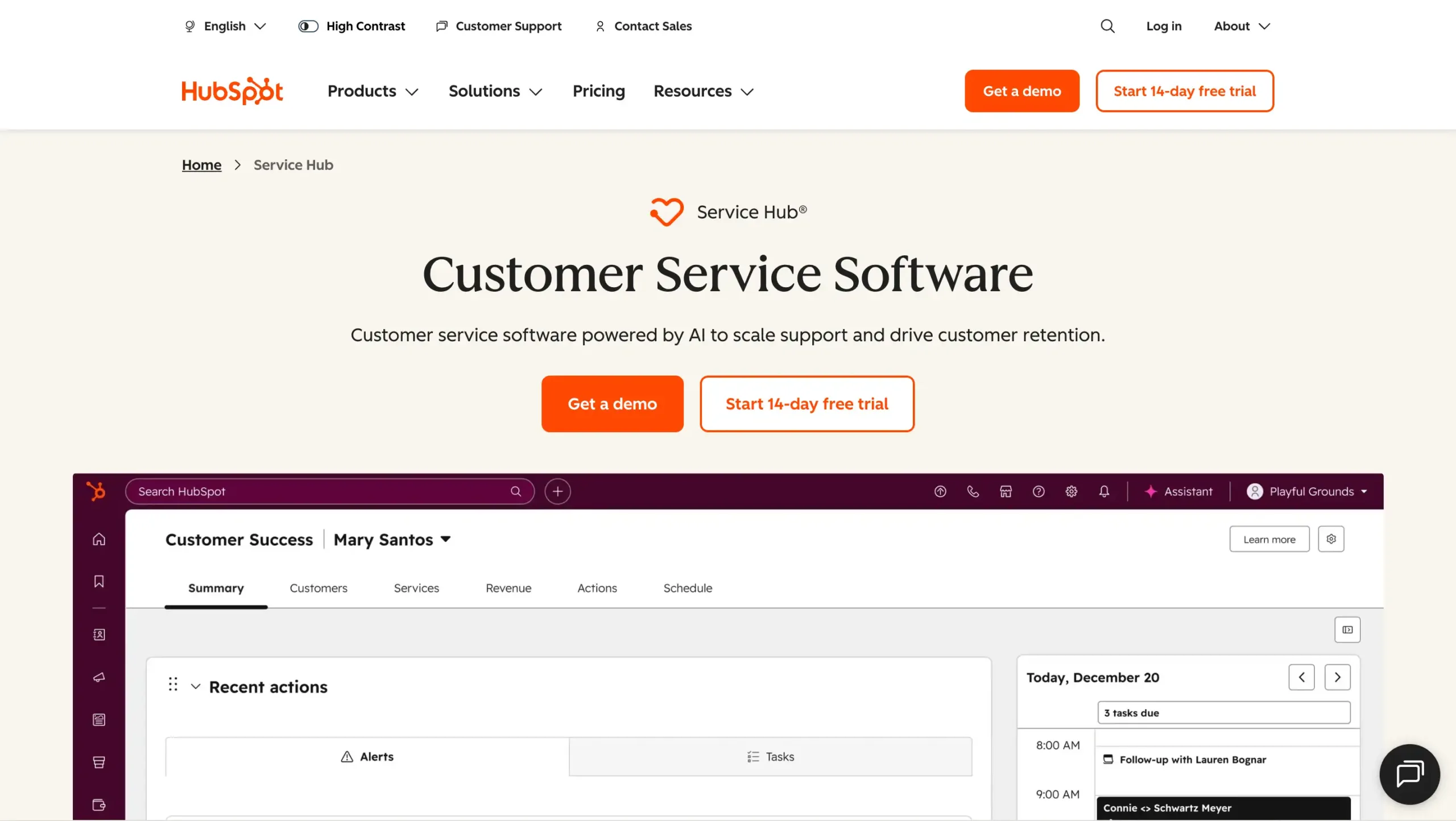Screen dimensions: 1456x821
Task: Open the notifications bell
Action: tap(1104, 491)
